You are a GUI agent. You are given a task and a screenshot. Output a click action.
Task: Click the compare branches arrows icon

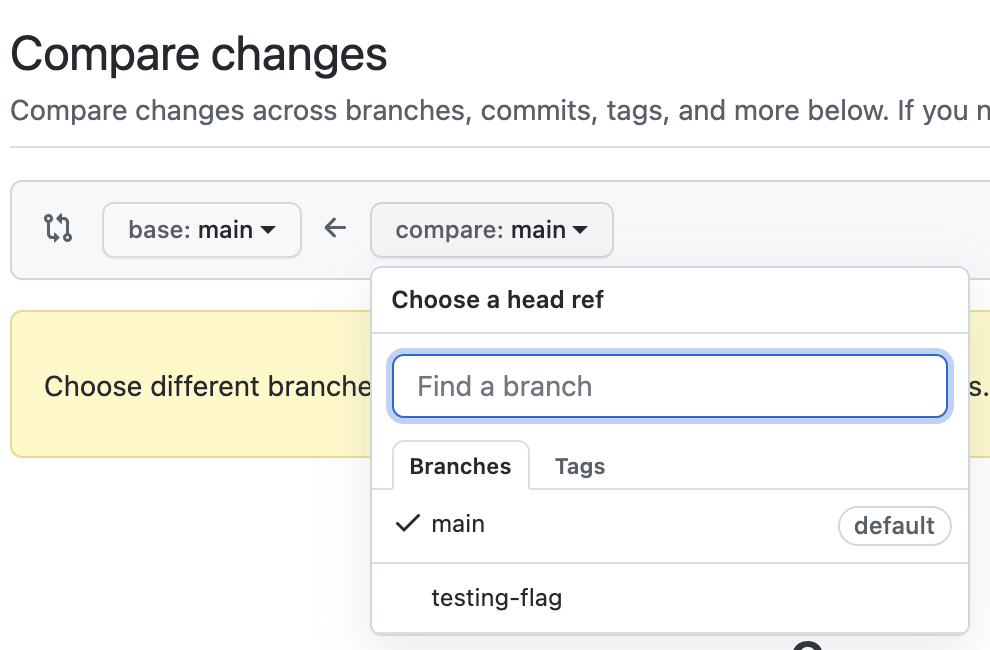[58, 229]
